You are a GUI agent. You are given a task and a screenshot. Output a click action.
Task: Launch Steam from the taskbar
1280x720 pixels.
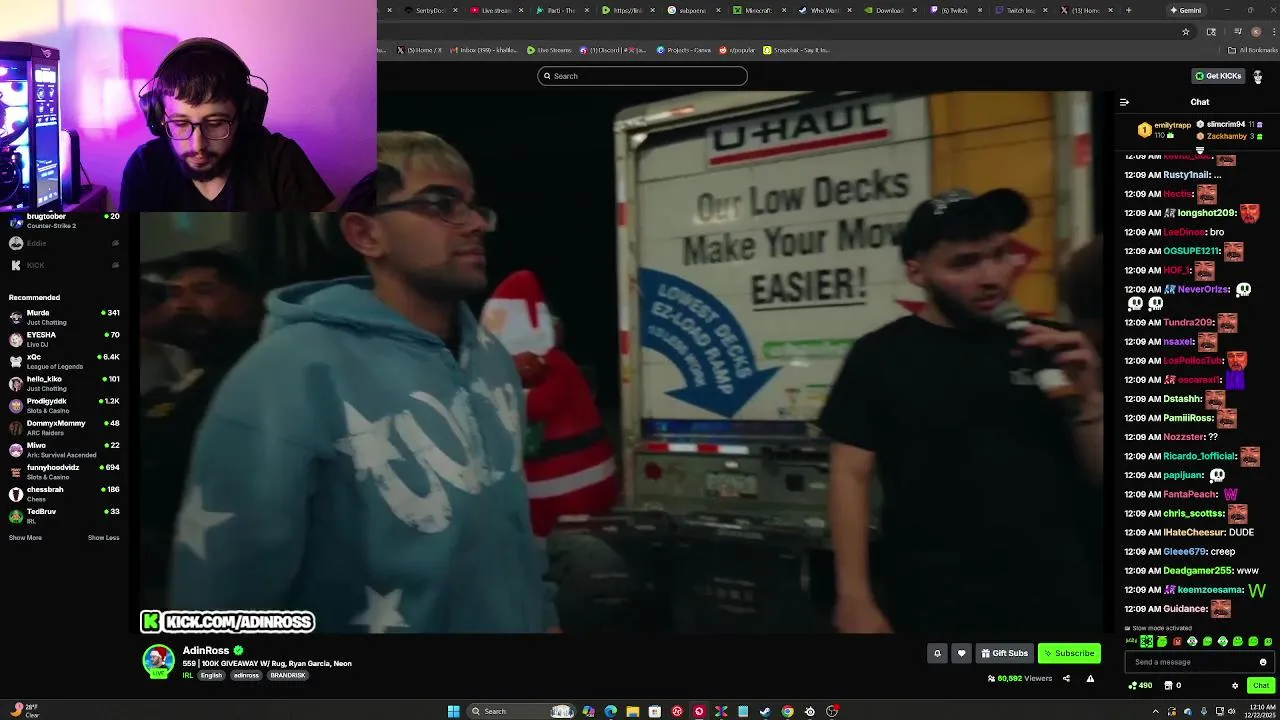coord(765,711)
